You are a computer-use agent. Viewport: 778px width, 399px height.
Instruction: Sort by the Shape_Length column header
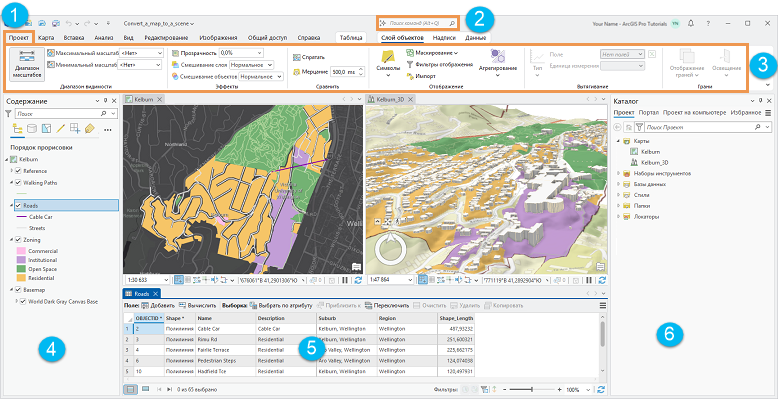pyautogui.click(x=456, y=318)
